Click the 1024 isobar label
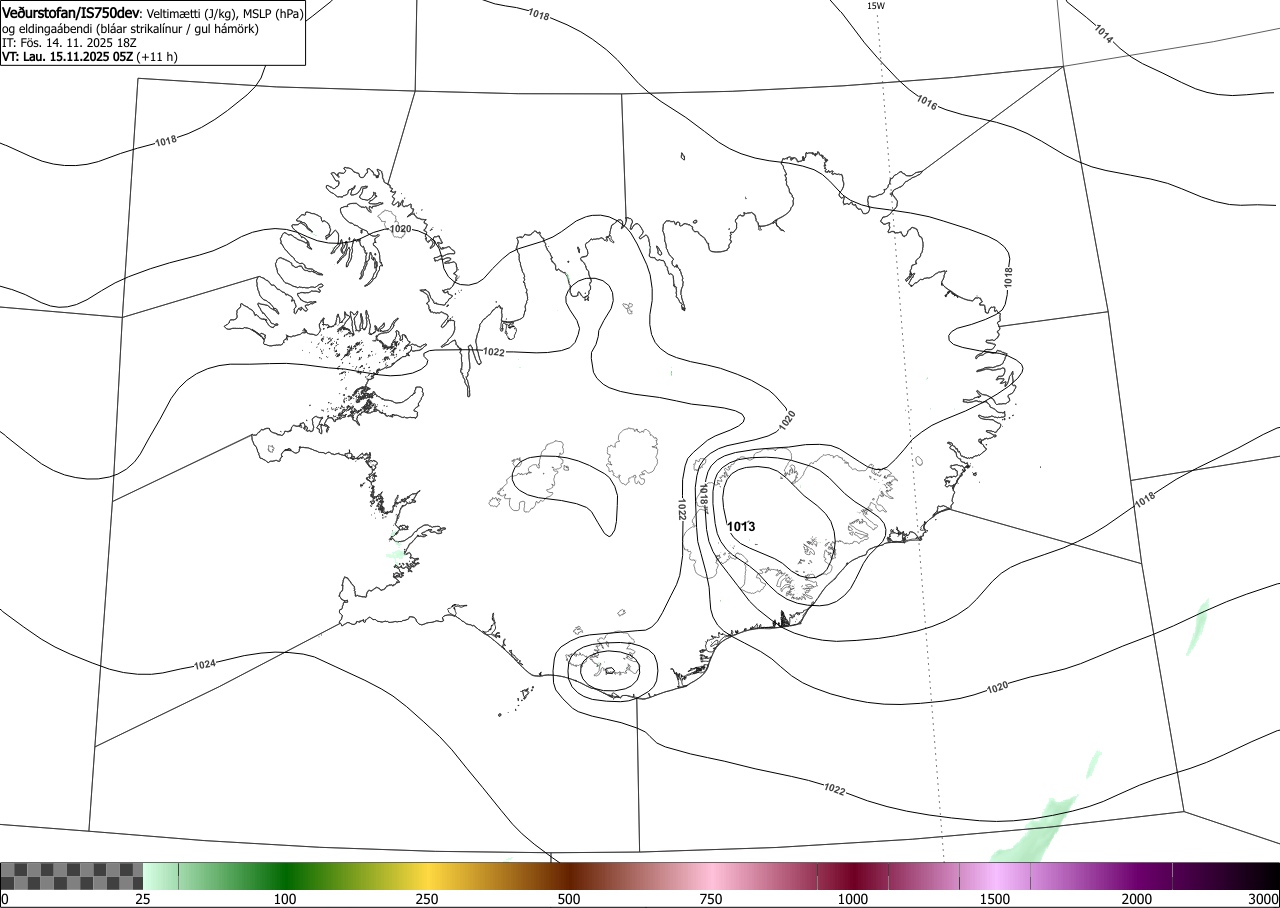 (205, 664)
